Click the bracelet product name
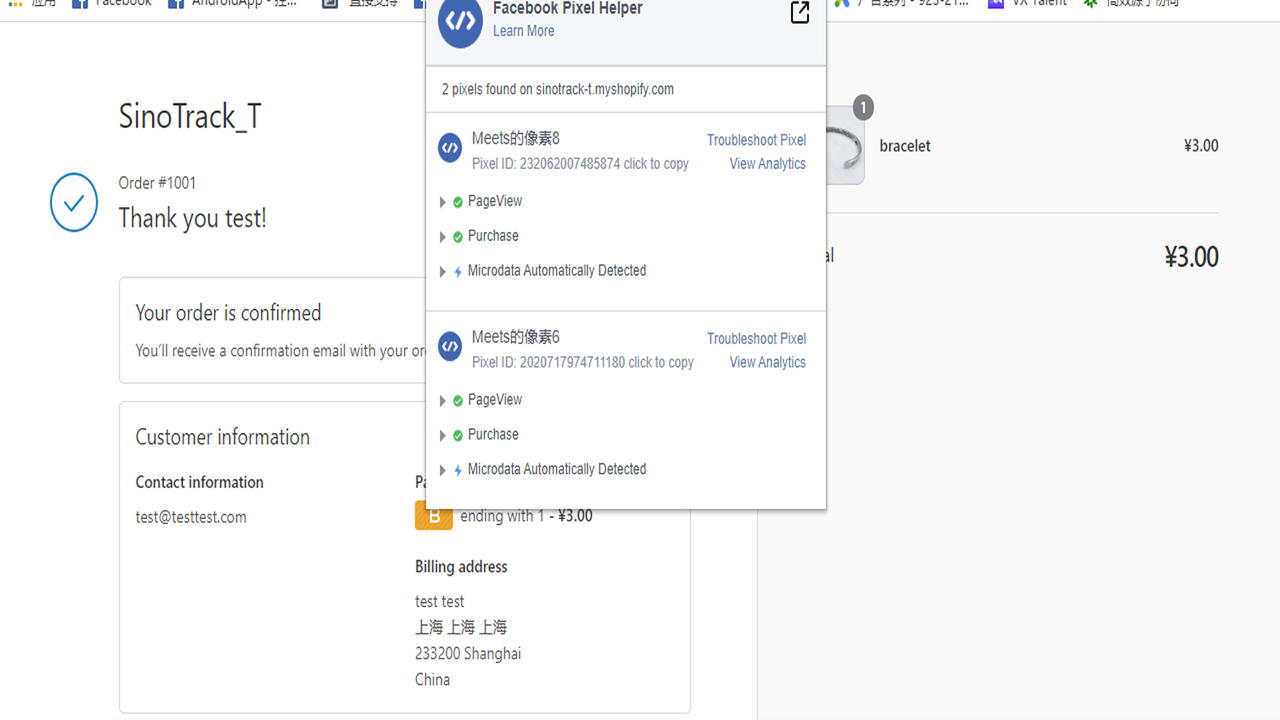 (905, 146)
